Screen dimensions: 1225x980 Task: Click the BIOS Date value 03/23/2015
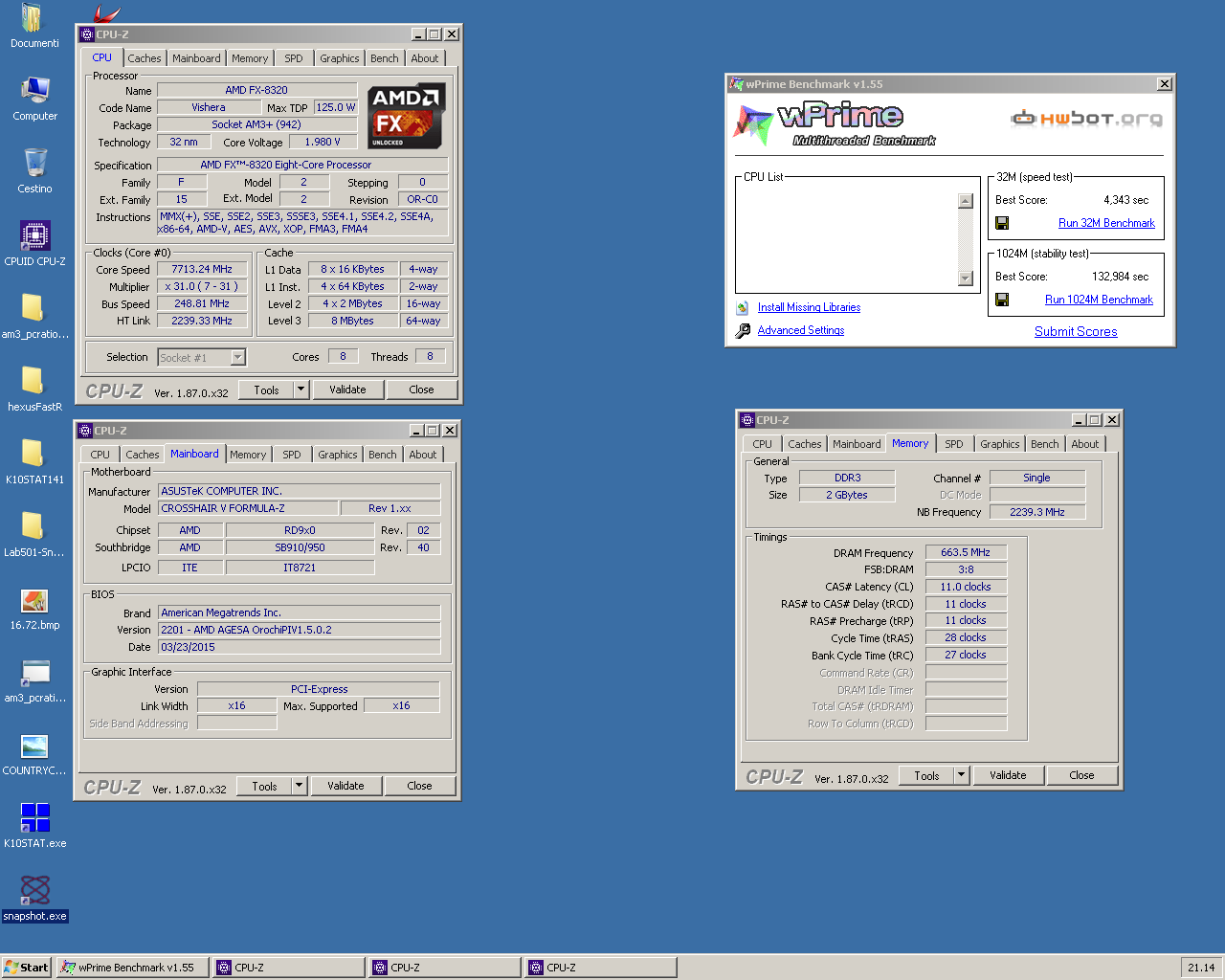point(300,647)
